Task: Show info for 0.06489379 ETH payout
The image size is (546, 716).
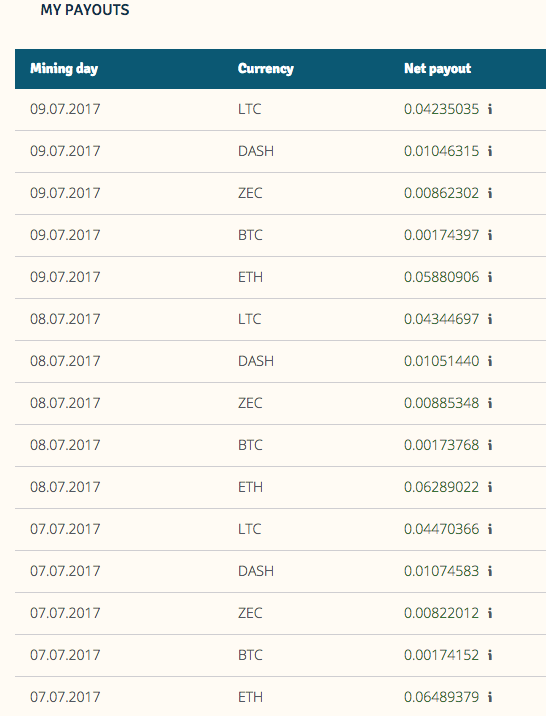Action: 490,697
